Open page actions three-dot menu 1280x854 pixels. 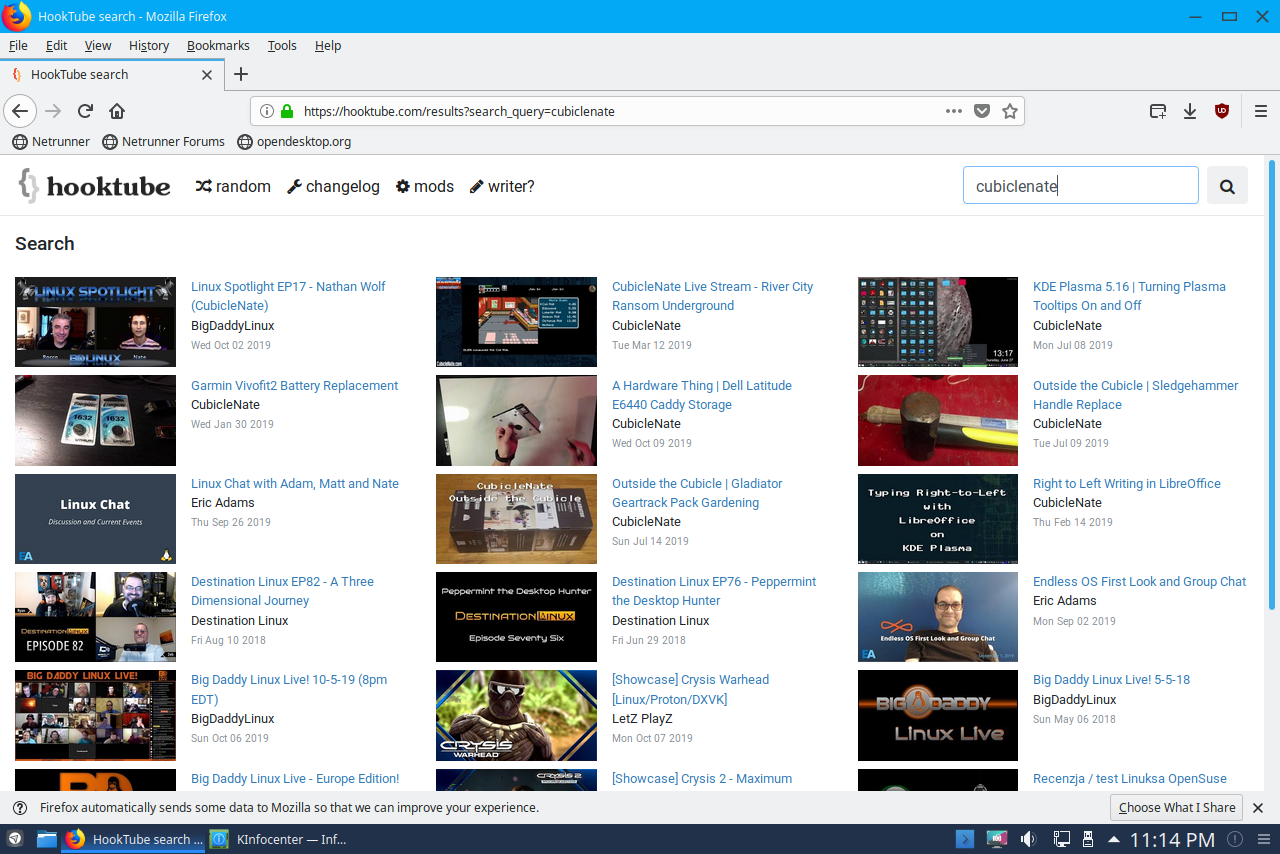[953, 111]
